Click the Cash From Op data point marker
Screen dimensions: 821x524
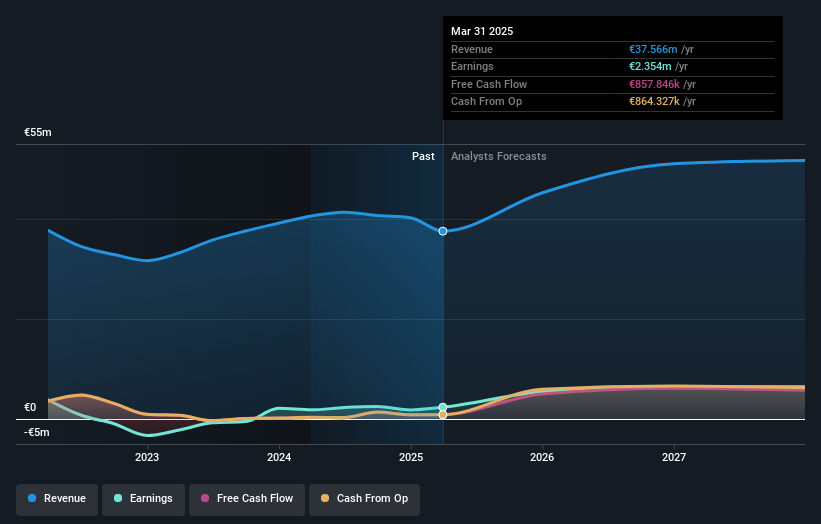click(x=443, y=415)
